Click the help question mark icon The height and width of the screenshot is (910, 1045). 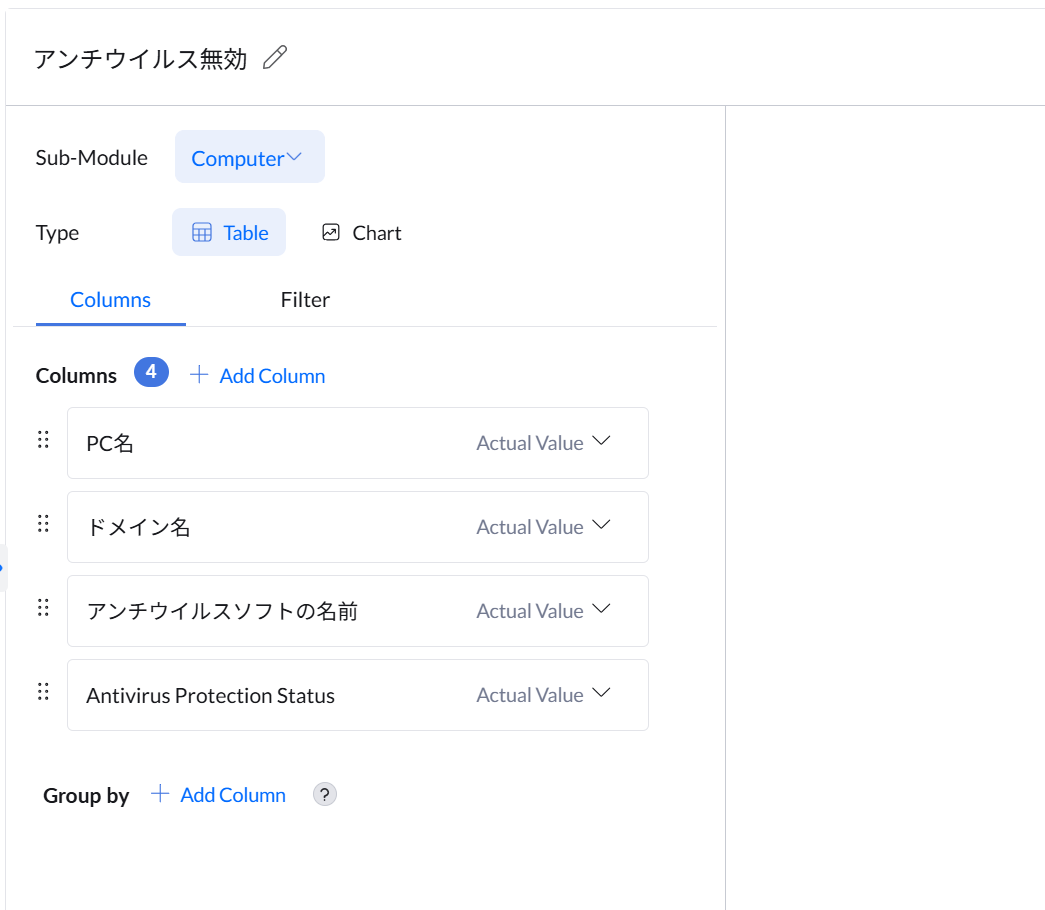[325, 794]
